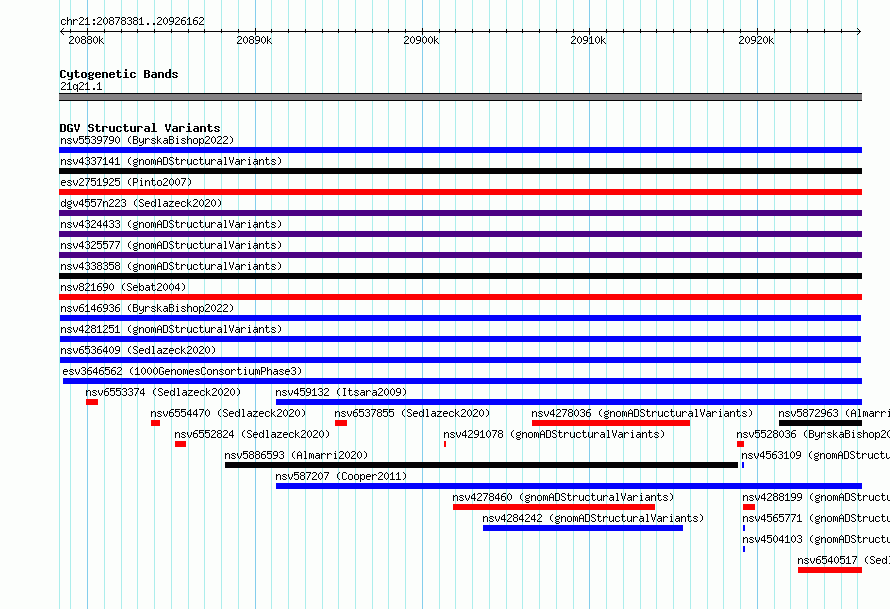Viewport: 890px width, 609px height.
Task: Open the nsv4288199 variant label
Action: point(816,497)
